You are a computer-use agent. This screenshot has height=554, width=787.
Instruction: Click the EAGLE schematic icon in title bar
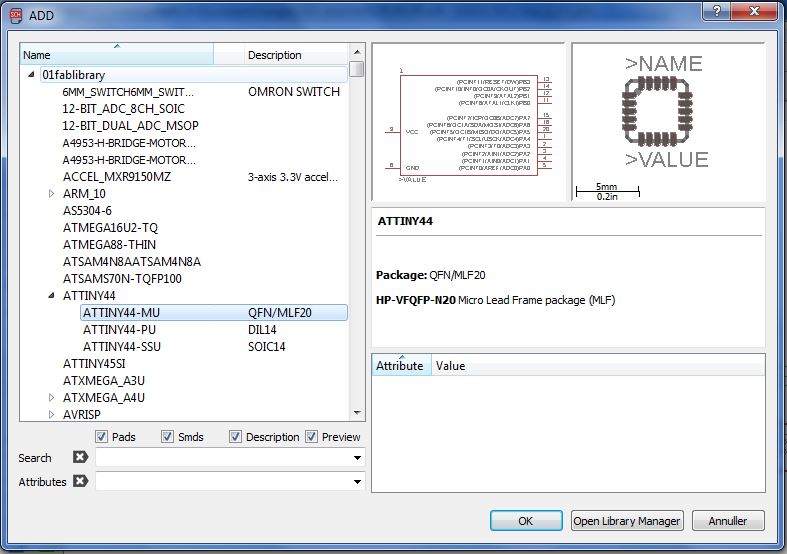pos(17,16)
